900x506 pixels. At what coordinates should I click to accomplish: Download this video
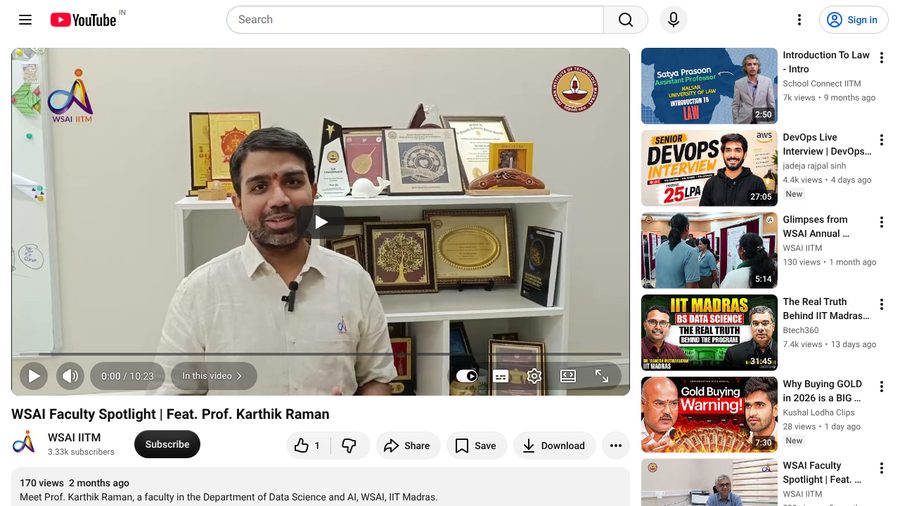554,445
